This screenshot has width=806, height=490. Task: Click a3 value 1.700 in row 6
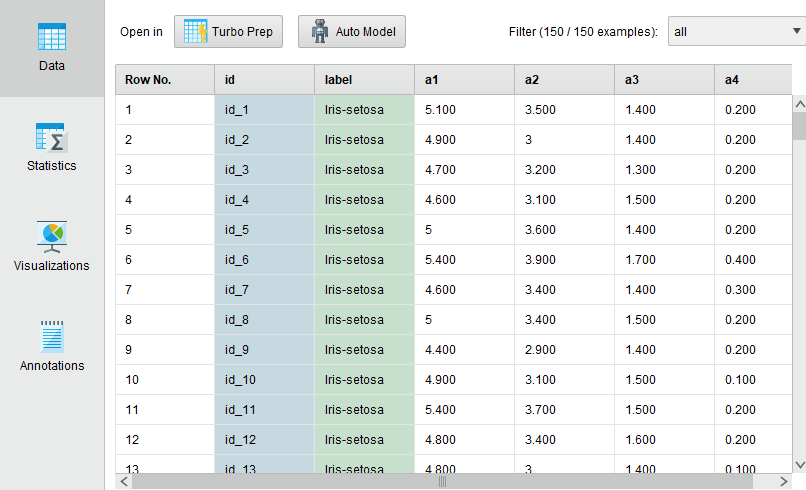664,260
